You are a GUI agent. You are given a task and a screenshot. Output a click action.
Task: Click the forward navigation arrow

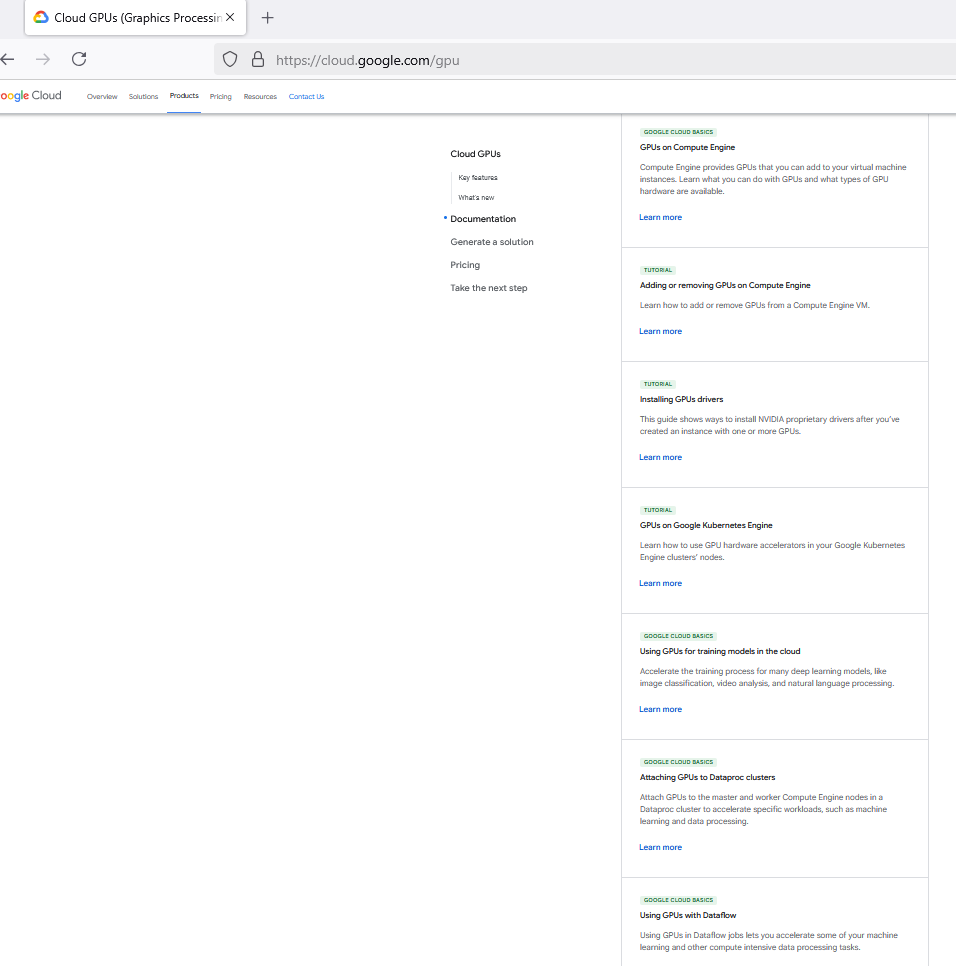(43, 59)
